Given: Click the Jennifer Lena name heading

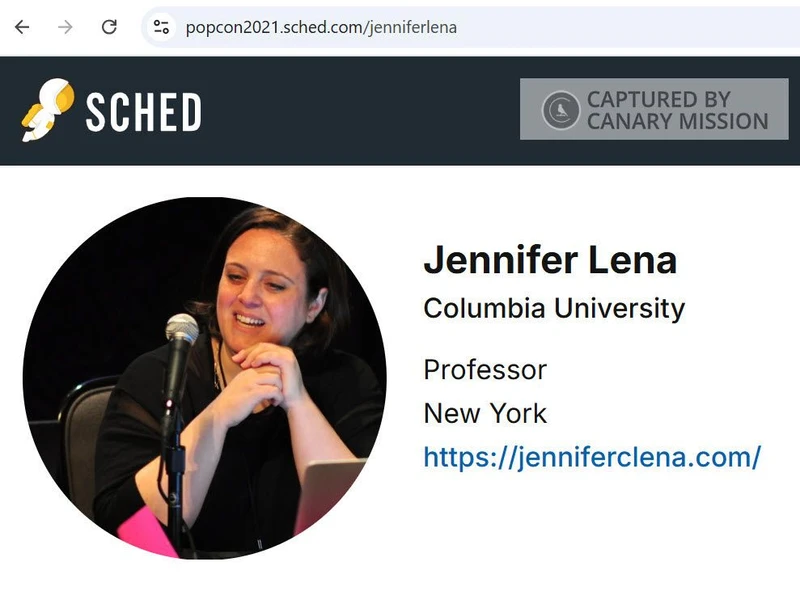Looking at the screenshot, I should coord(550,260).
